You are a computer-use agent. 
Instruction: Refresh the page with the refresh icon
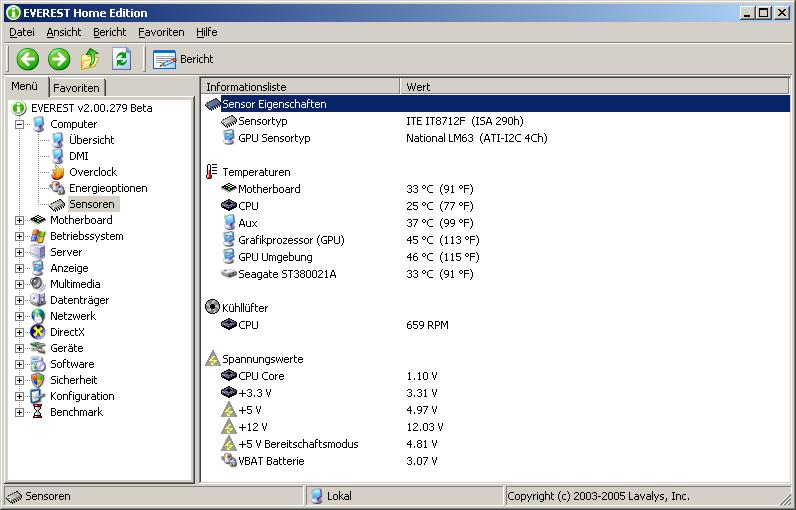point(121,59)
